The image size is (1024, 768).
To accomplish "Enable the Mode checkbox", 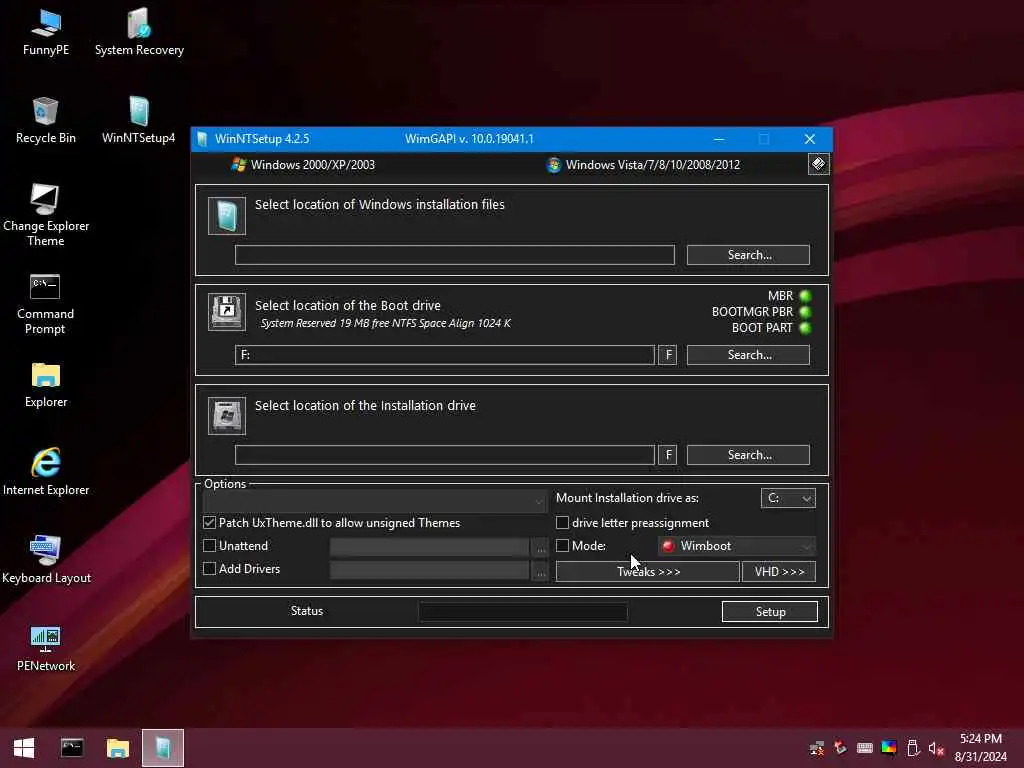I will (x=562, y=545).
